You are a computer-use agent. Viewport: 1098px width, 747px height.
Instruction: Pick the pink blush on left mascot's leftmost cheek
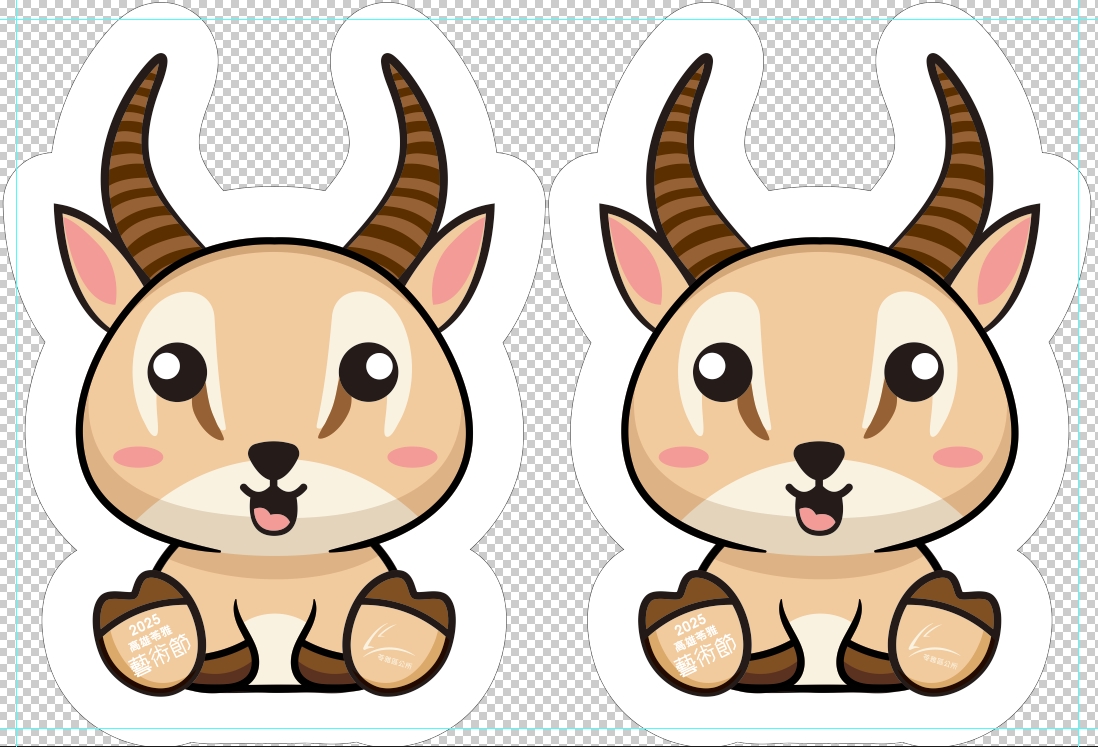point(138,457)
